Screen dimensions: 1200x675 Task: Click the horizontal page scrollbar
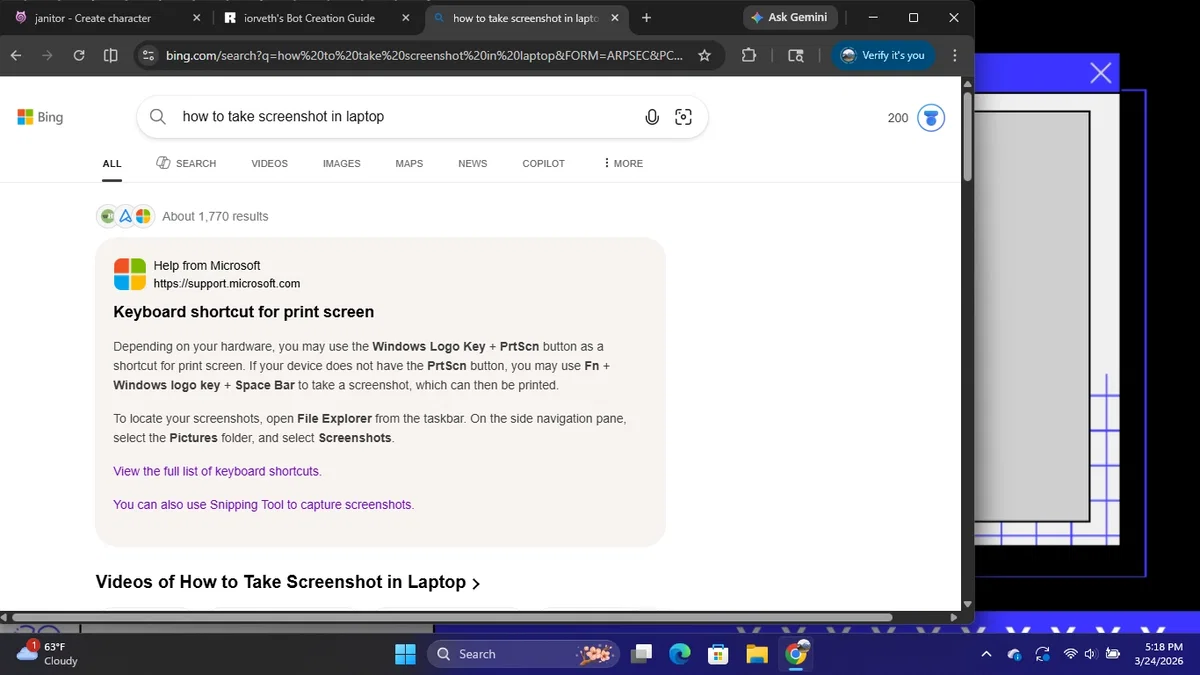click(x=452, y=617)
